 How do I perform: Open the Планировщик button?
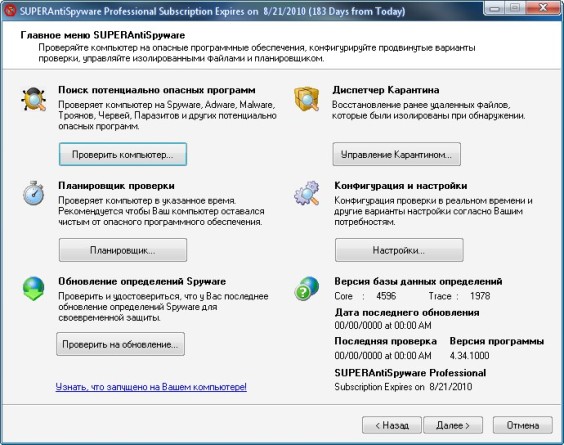click(x=123, y=250)
